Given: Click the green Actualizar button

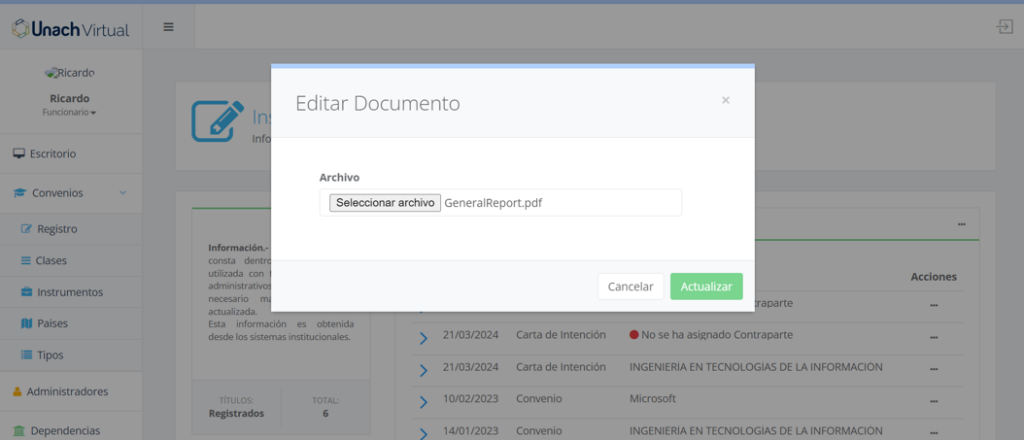Looking at the screenshot, I should (706, 287).
